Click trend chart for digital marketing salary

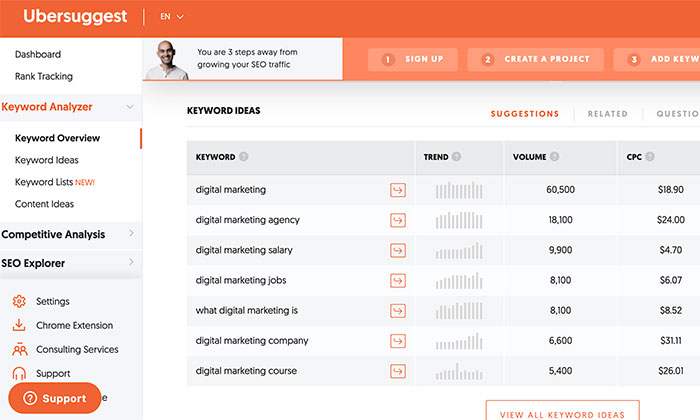tap(459, 250)
